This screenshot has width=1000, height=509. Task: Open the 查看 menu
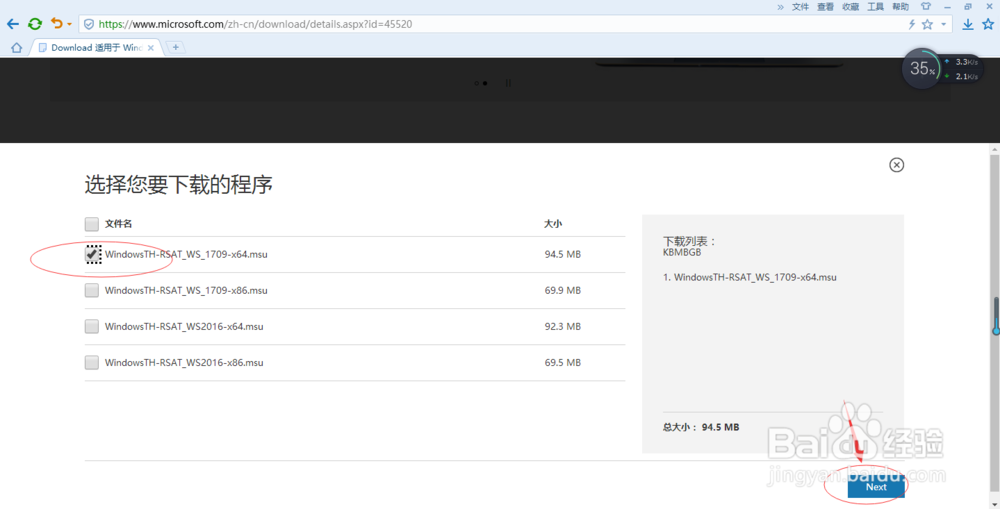tap(825, 7)
